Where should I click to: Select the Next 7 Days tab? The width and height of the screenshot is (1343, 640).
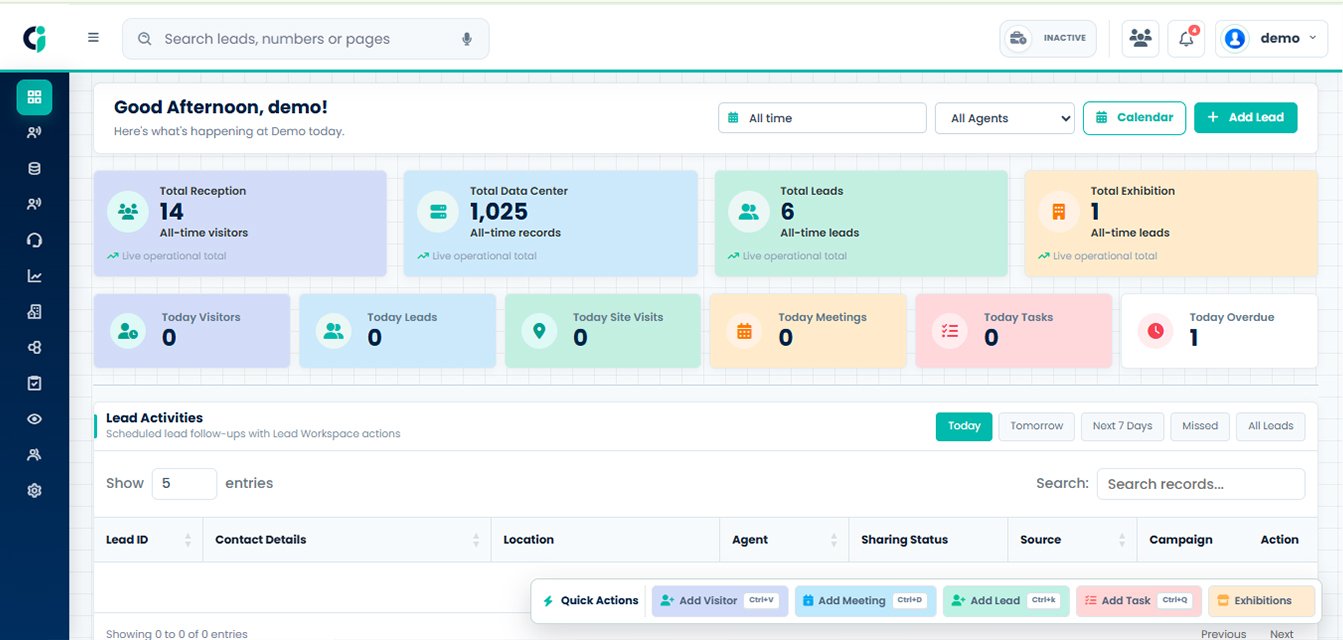click(x=1122, y=426)
